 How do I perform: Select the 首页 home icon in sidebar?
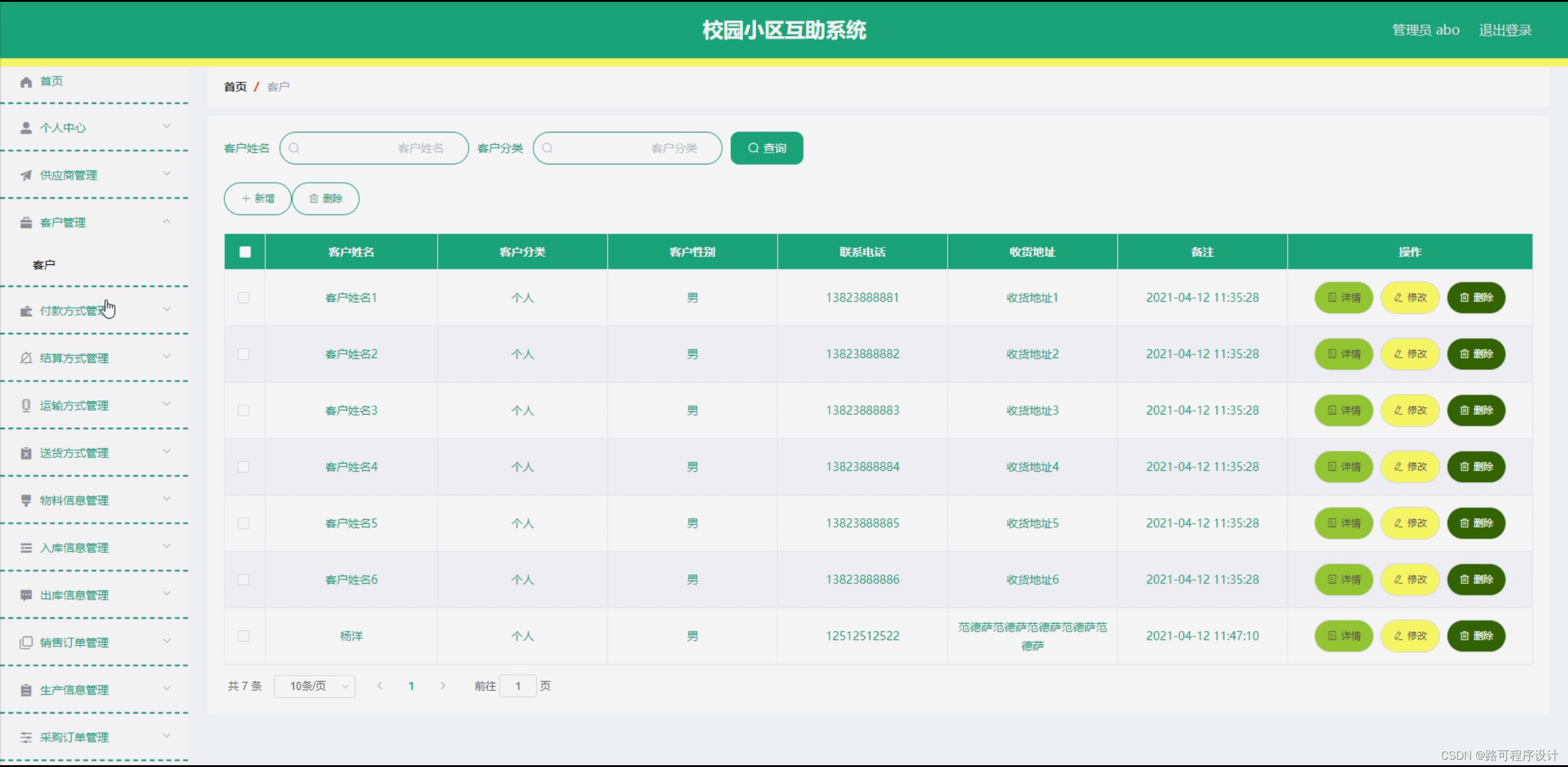26,81
